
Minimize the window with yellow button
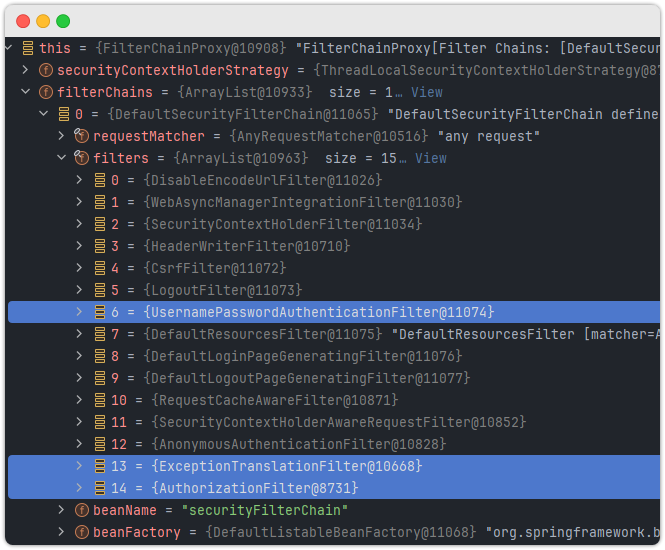[43, 21]
